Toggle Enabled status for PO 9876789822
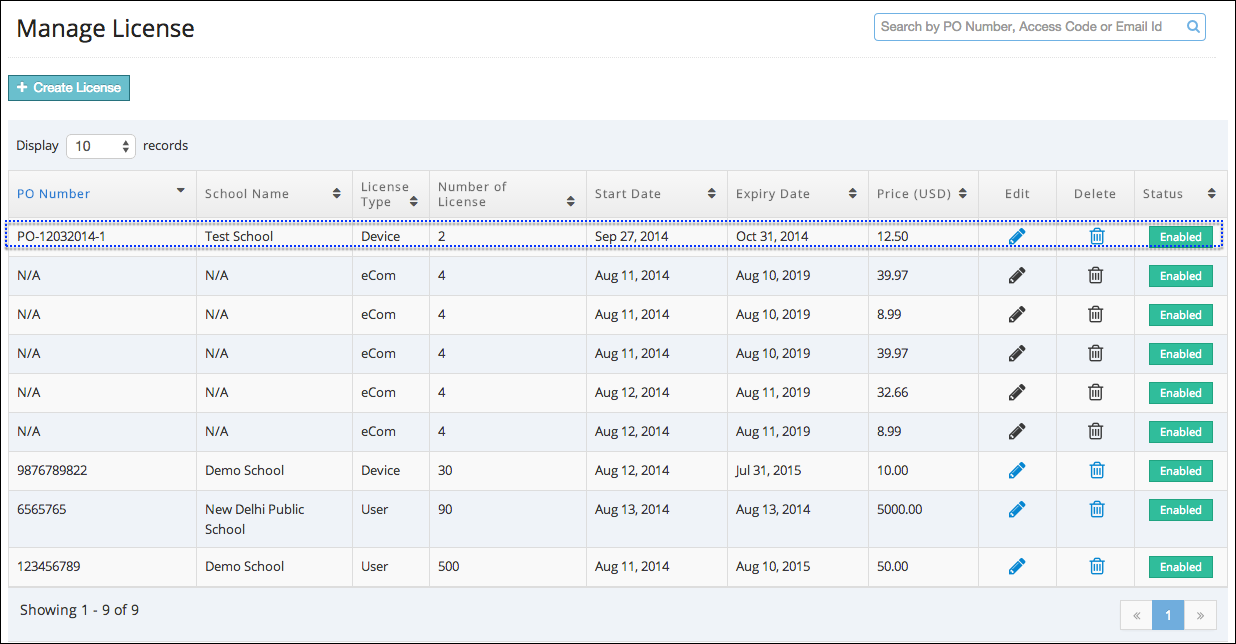This screenshot has height=644, width=1236. 1181,471
